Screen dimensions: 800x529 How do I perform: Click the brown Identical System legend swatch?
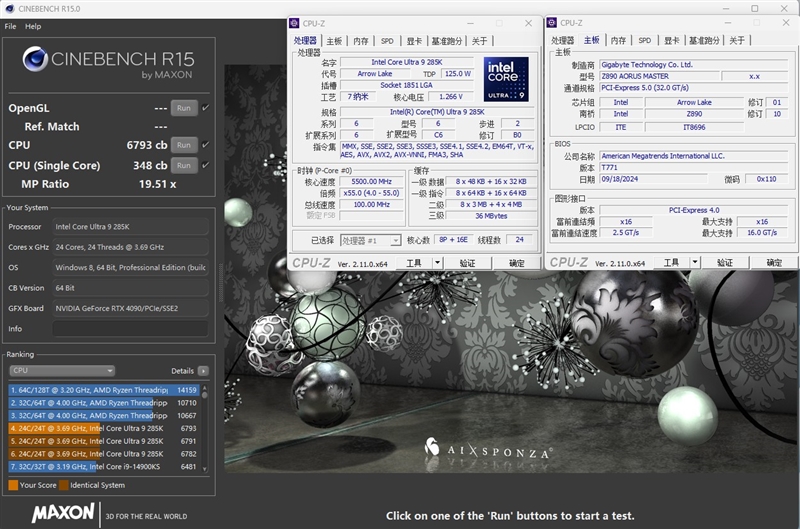[64, 485]
